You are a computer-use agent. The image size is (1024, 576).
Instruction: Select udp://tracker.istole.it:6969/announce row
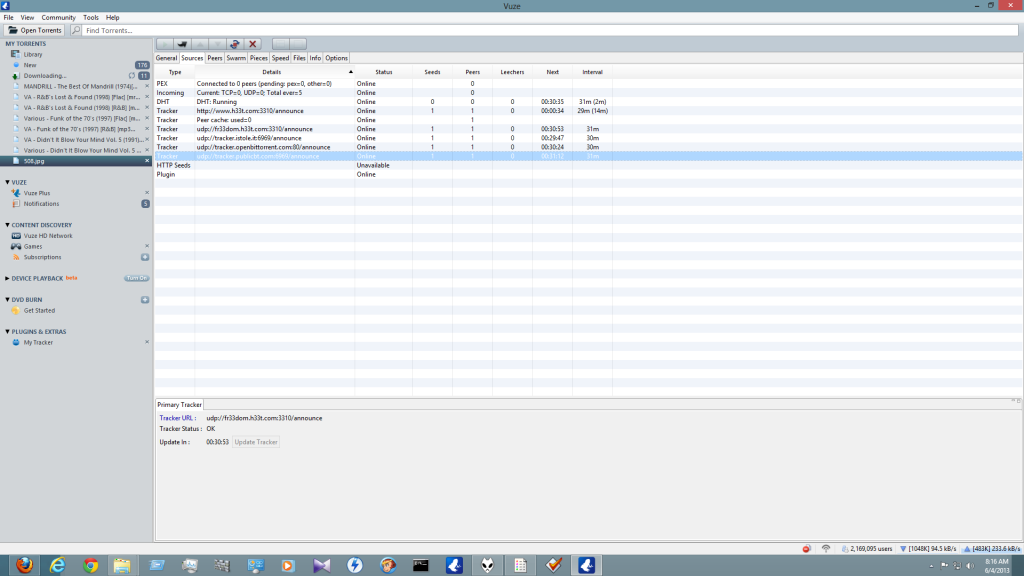click(588, 138)
